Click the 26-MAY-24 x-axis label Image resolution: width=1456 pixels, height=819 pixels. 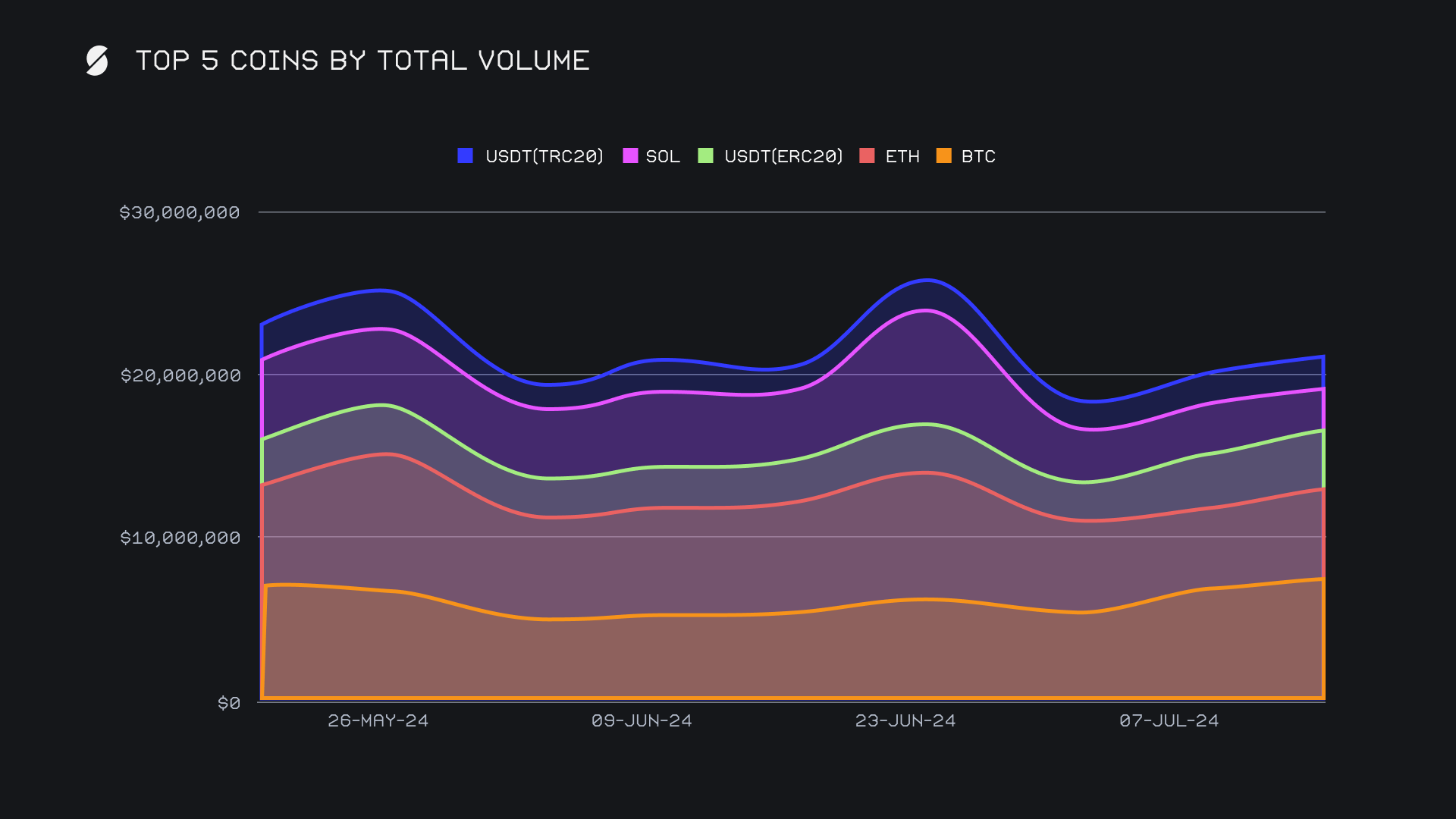378,720
